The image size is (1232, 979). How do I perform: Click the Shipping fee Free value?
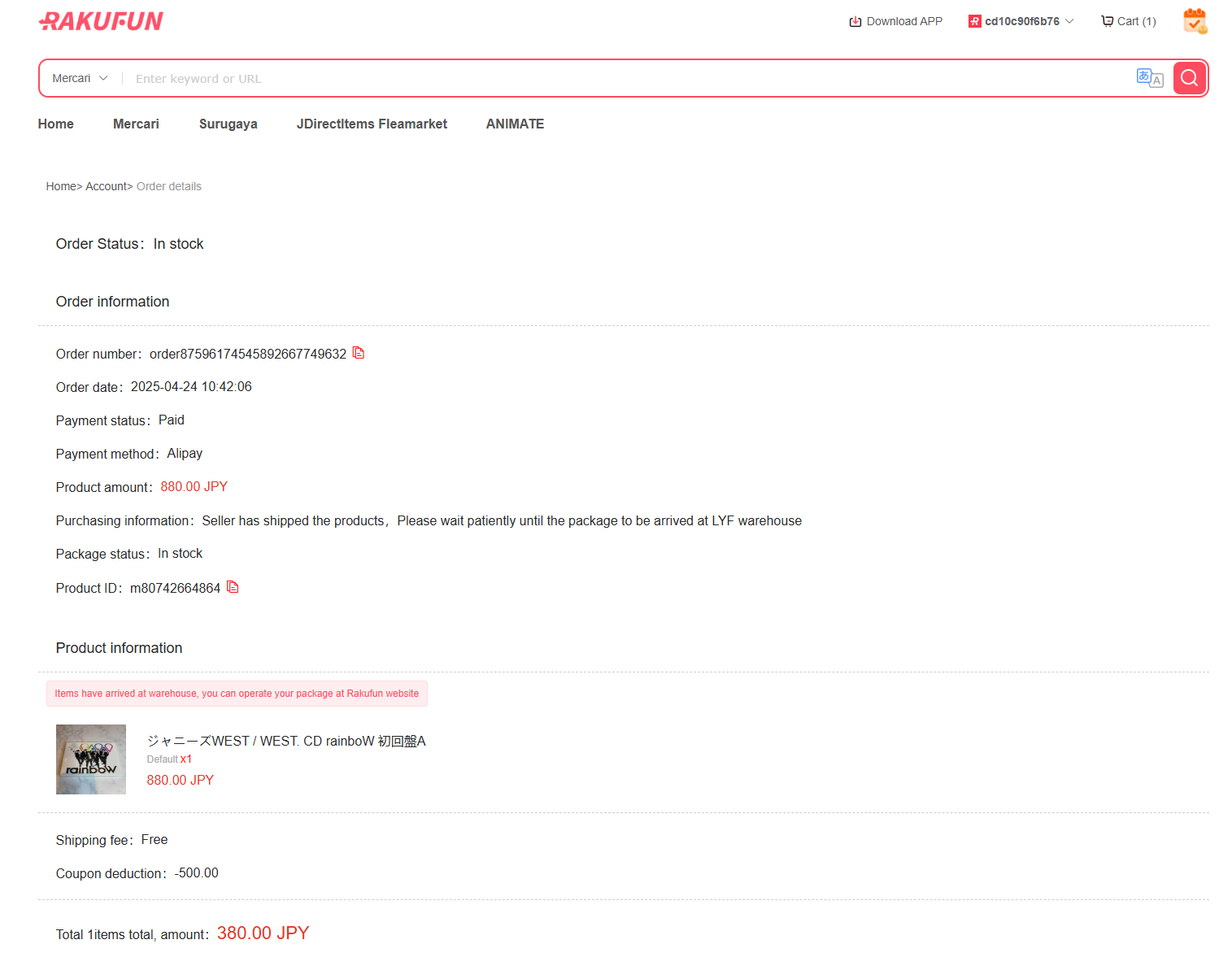(155, 840)
